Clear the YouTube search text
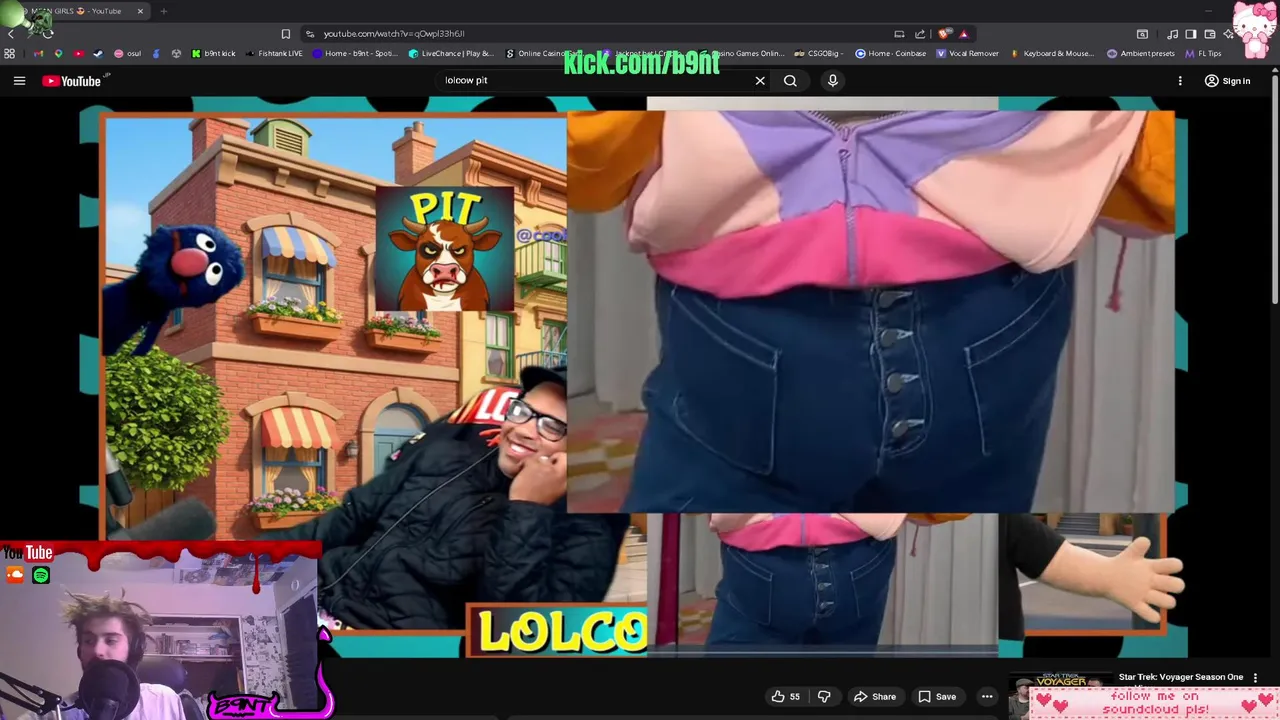Image resolution: width=1280 pixels, height=720 pixels. pyautogui.click(x=760, y=81)
